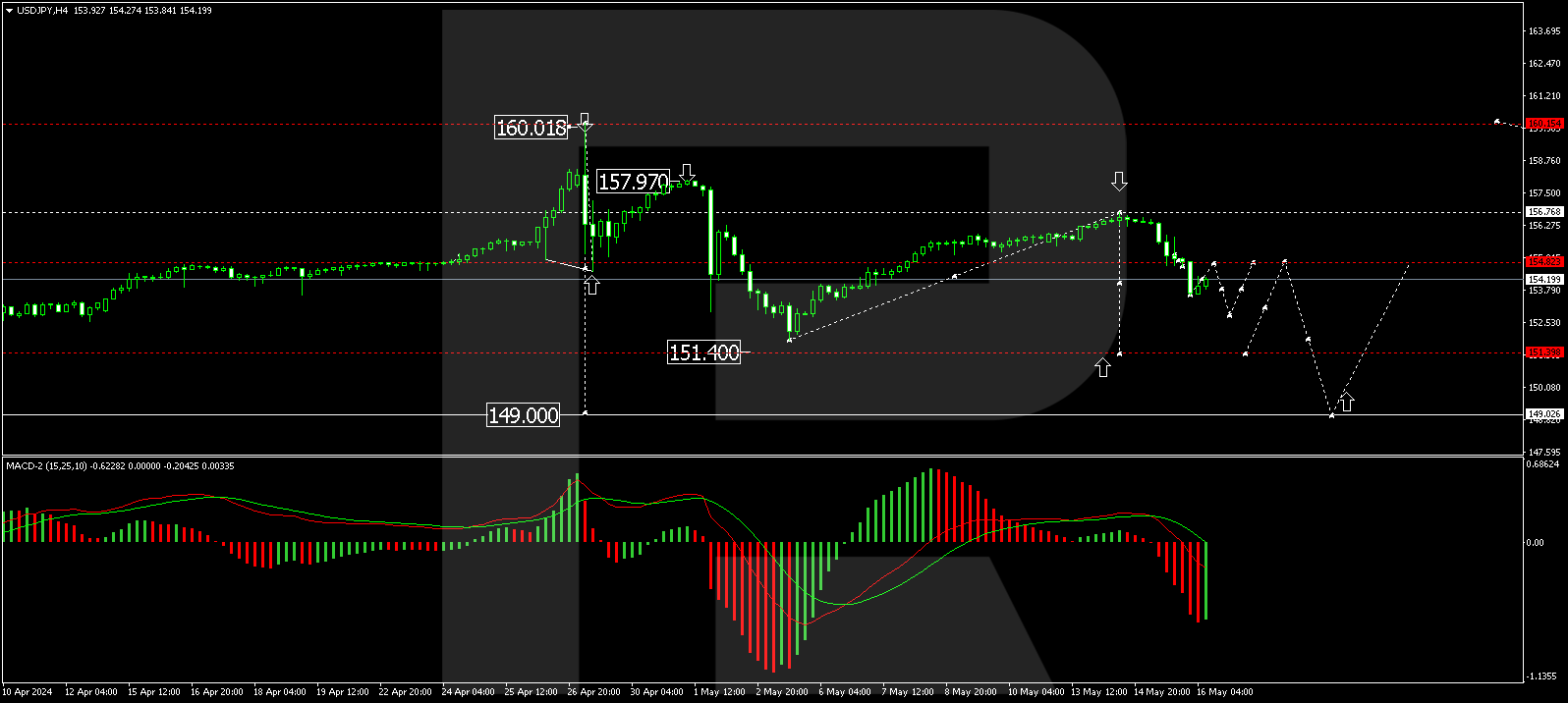Image resolution: width=1568 pixels, height=703 pixels.
Task: Click the 2 May 20:00 time label
Action: coord(782,692)
